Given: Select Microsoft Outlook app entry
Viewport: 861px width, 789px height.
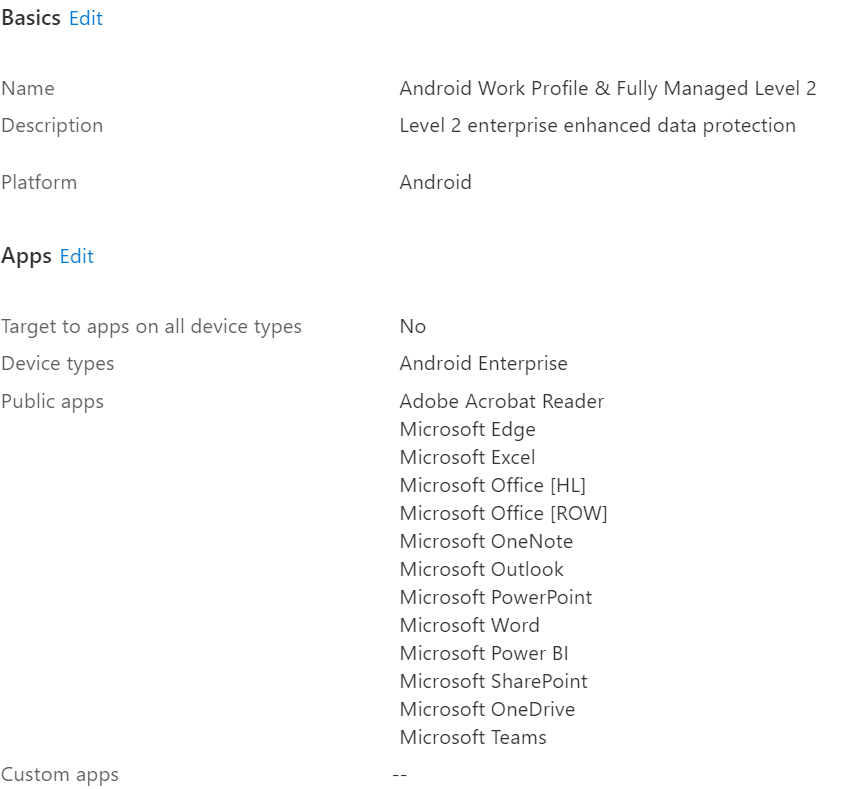Looking at the screenshot, I should pyautogui.click(x=481, y=569).
